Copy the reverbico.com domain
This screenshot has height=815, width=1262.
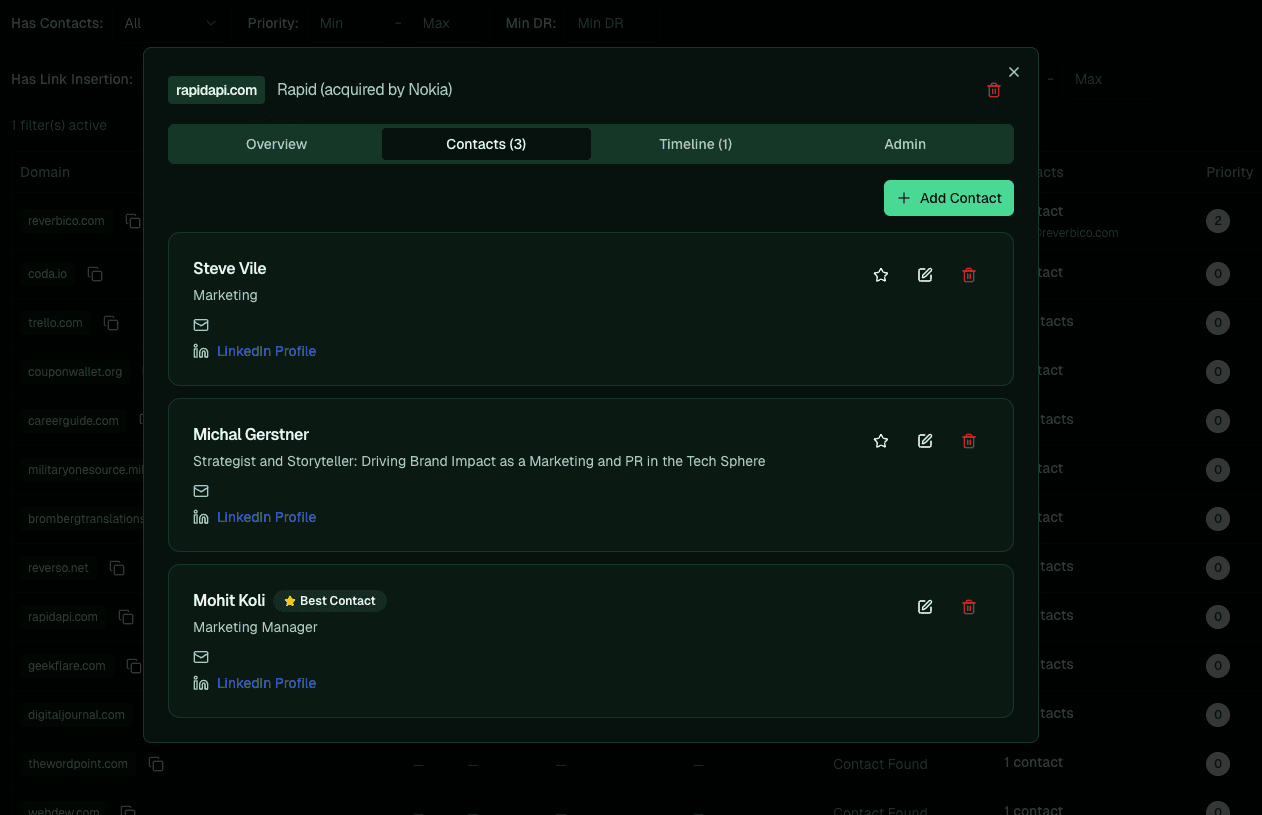(132, 221)
